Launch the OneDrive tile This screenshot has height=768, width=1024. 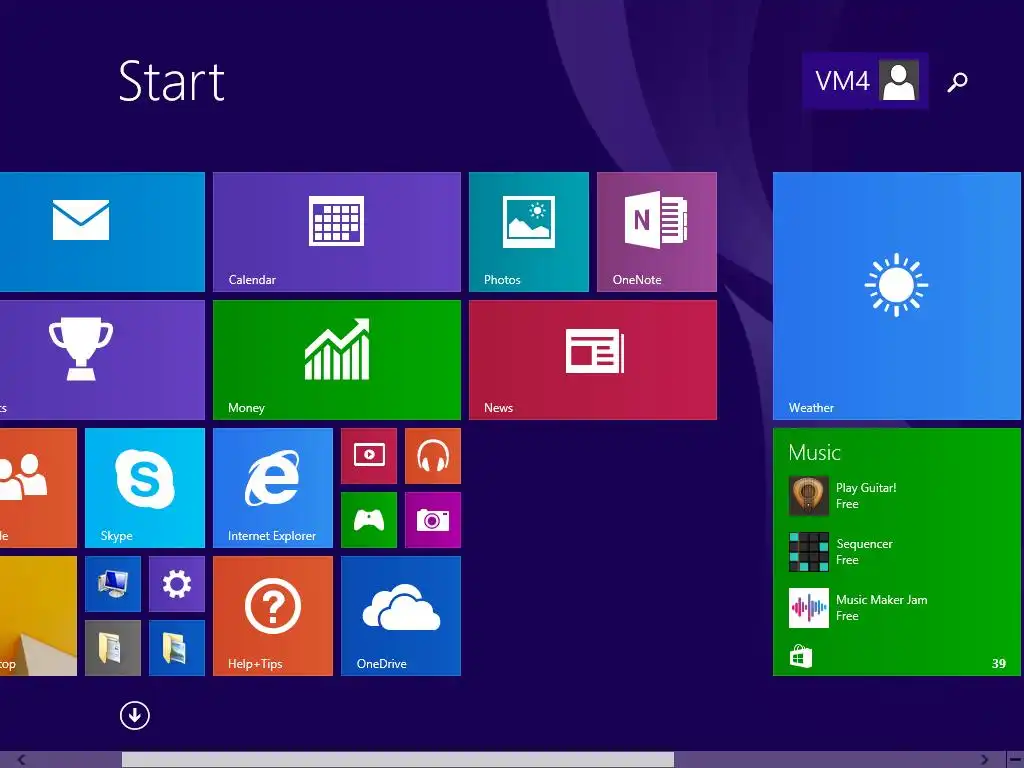(401, 616)
